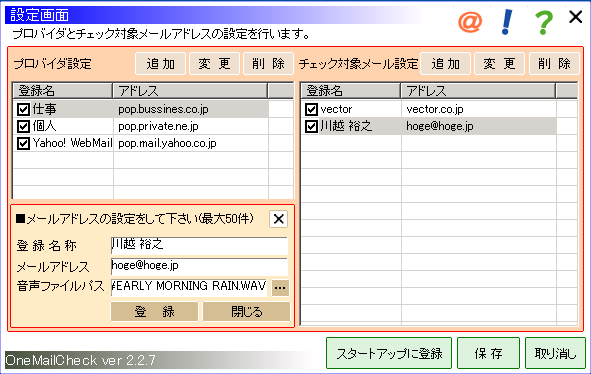Click the 保存 button
The image size is (591, 374).
tap(488, 353)
